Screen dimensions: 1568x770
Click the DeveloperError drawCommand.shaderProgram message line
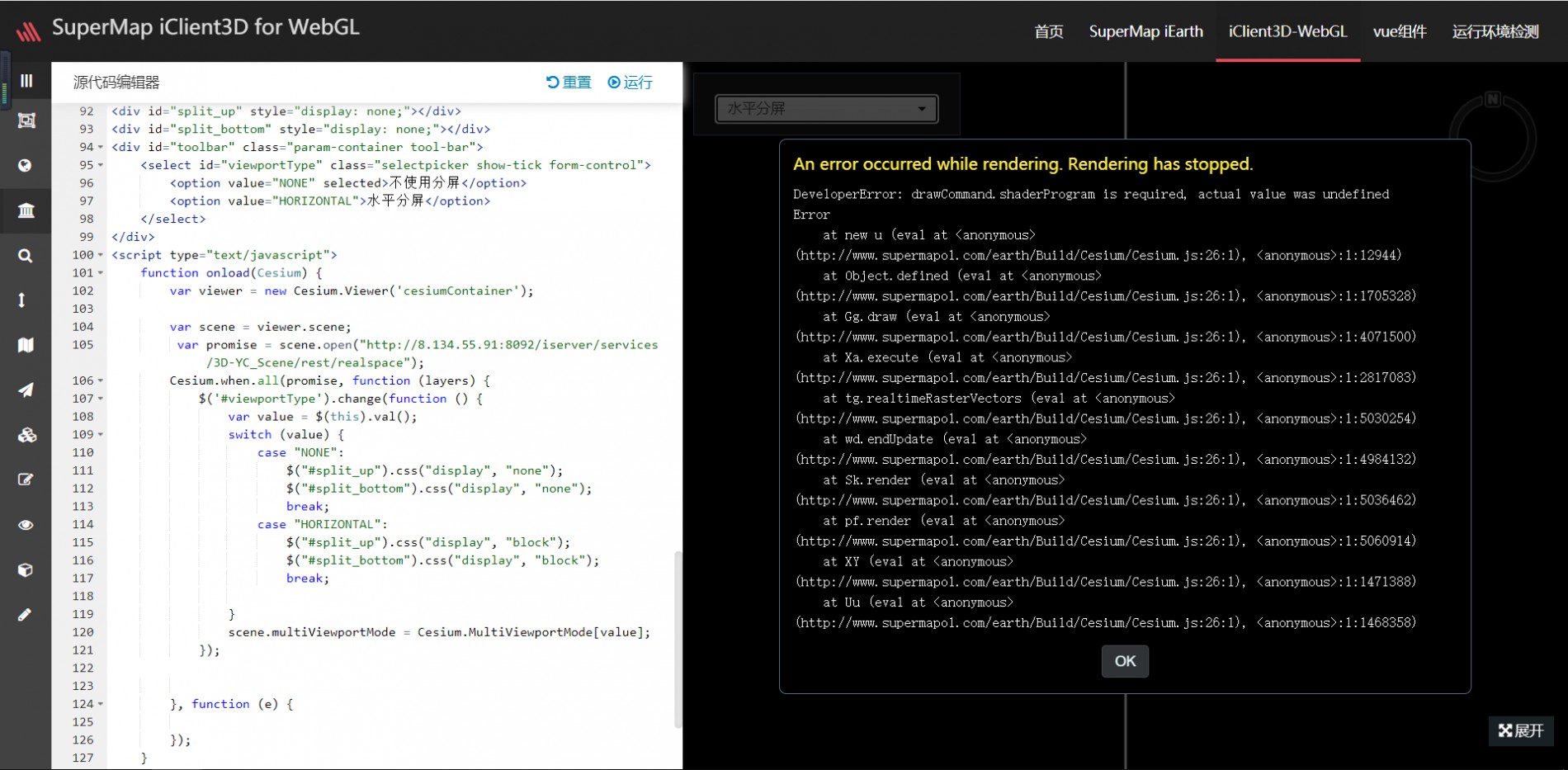point(1091,194)
